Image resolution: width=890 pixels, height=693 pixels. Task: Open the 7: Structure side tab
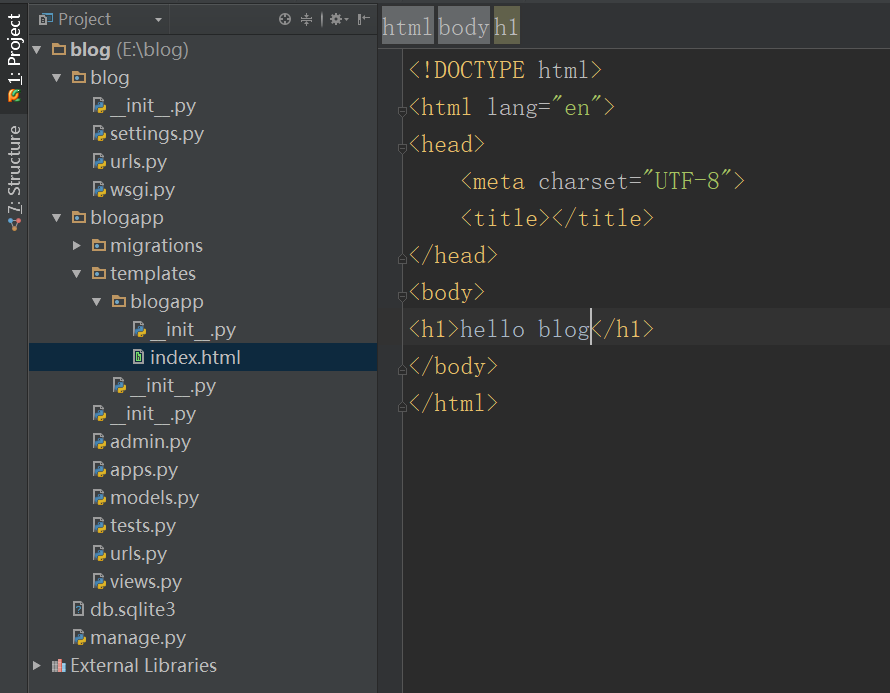point(14,178)
